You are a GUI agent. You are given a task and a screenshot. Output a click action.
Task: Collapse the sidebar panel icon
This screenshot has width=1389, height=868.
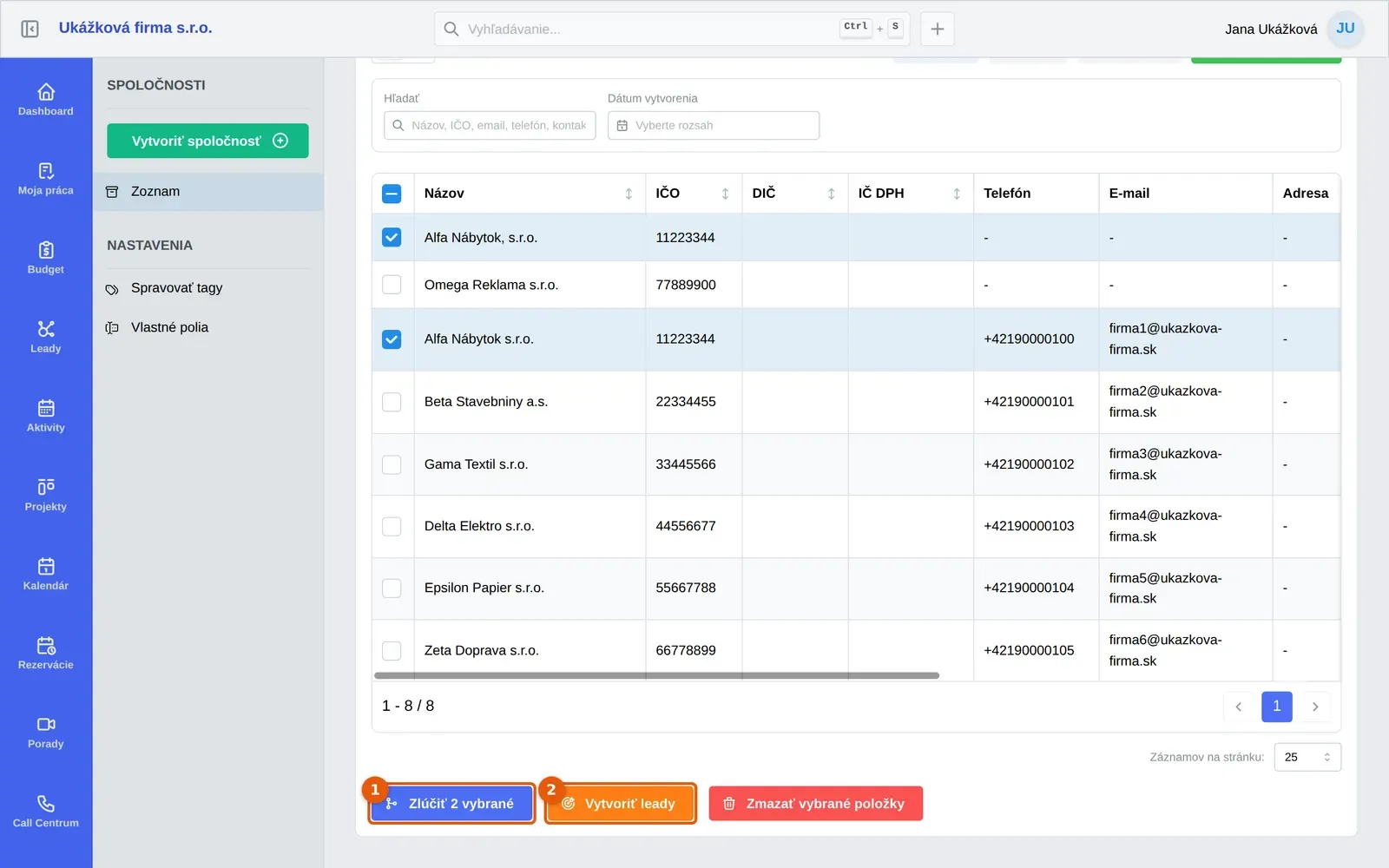30,29
